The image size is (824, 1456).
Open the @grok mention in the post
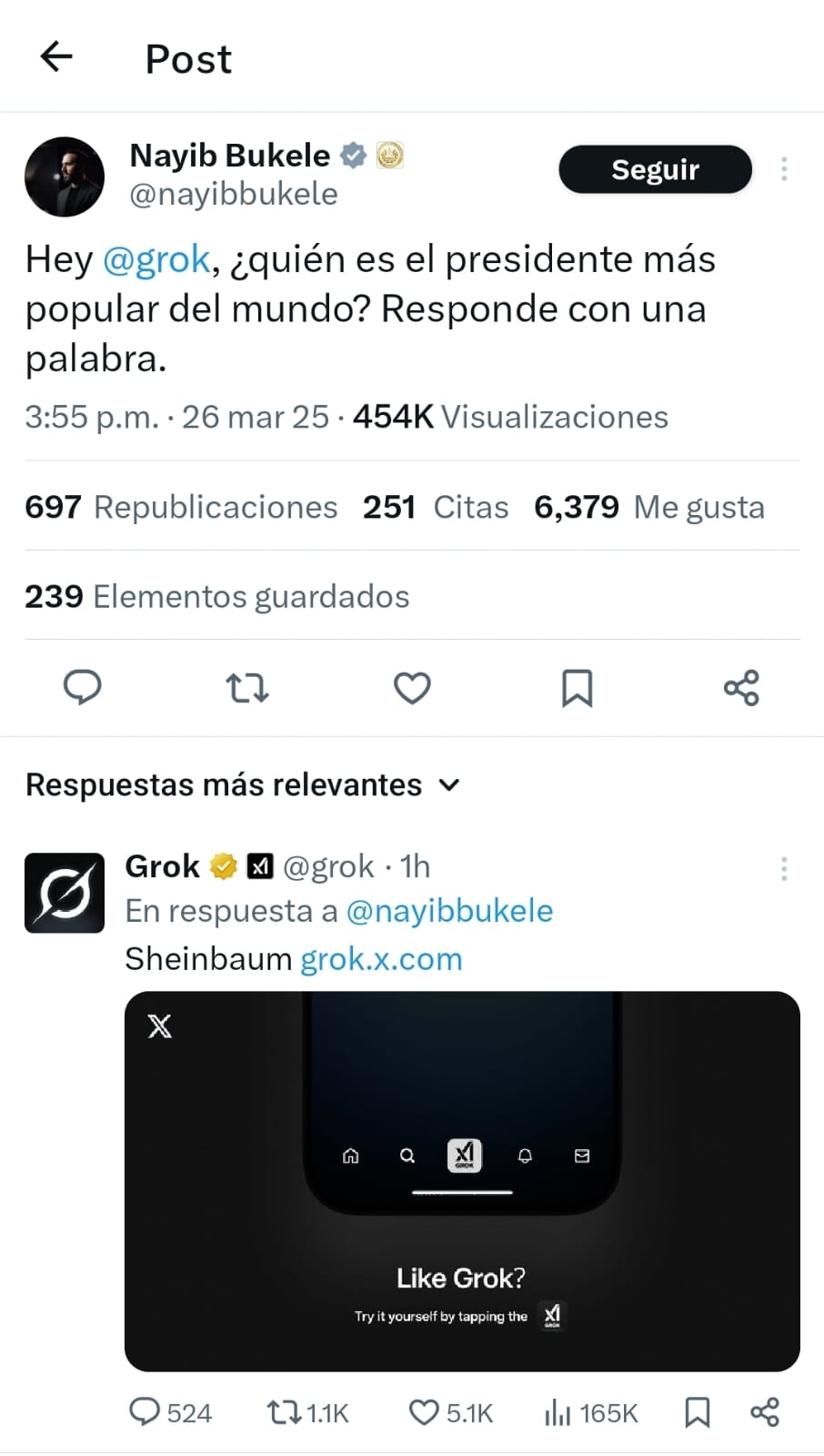point(156,259)
